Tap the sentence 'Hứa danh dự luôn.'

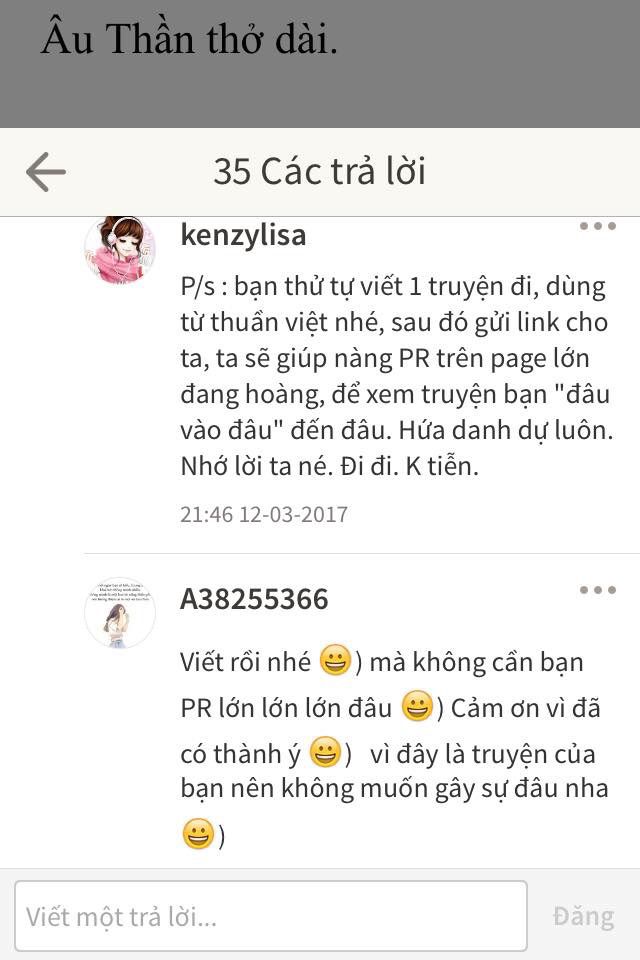pos(506,431)
